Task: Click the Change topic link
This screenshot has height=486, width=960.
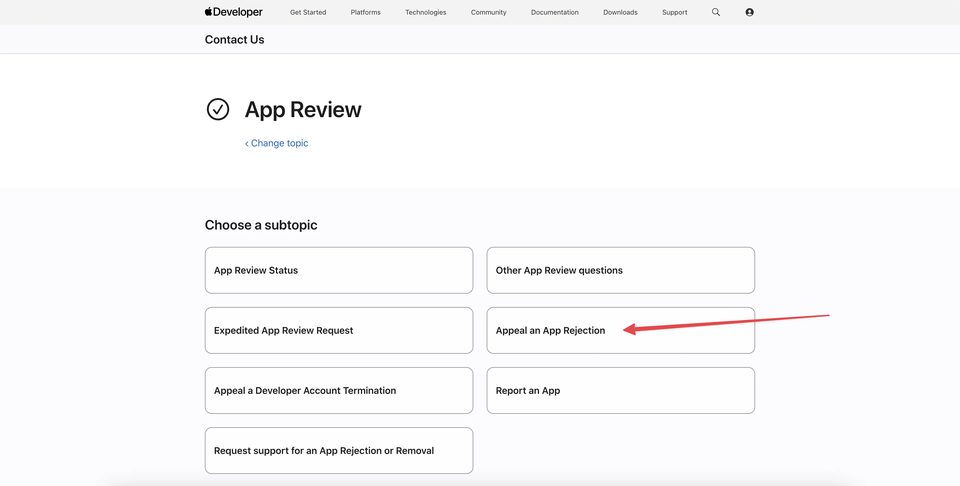Action: tap(277, 143)
